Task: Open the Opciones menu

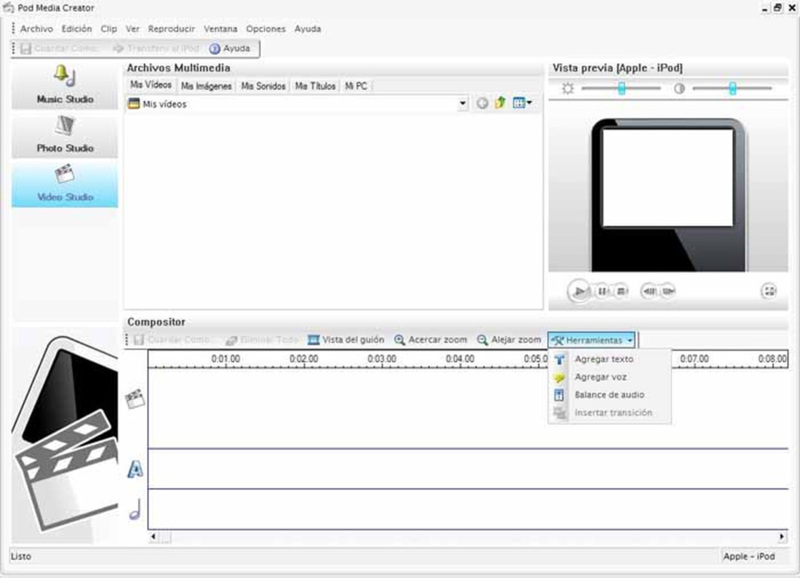Action: click(x=266, y=29)
